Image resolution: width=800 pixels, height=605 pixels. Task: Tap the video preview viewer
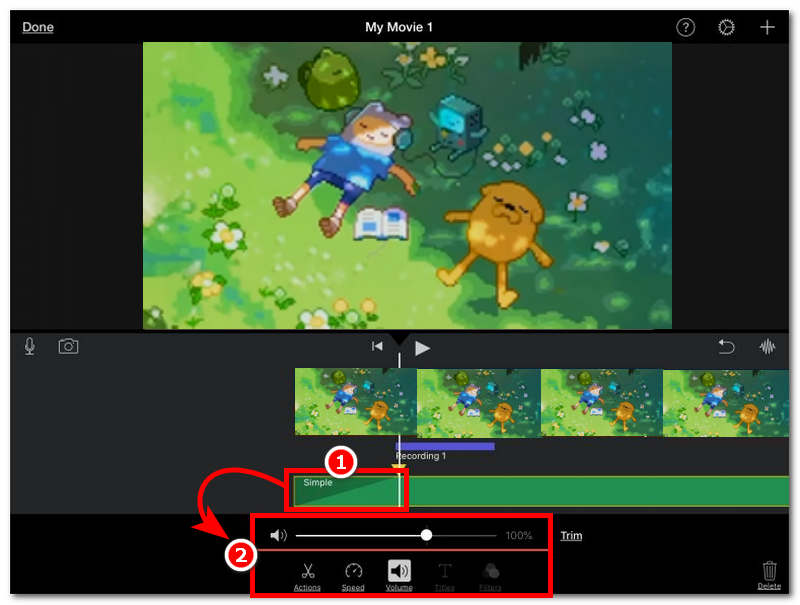407,186
